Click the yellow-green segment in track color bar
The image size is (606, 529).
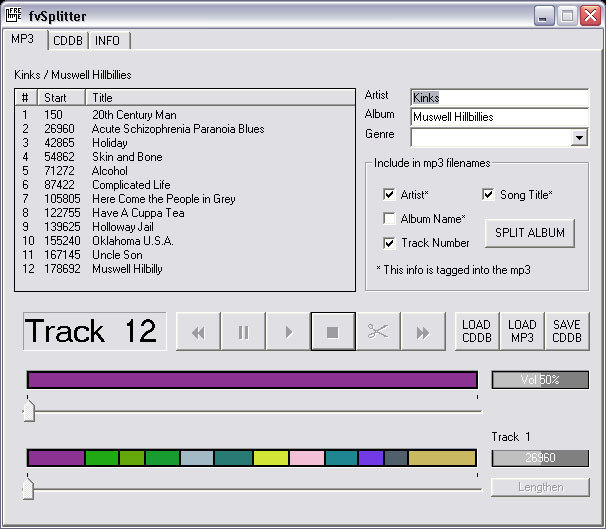[271, 458]
